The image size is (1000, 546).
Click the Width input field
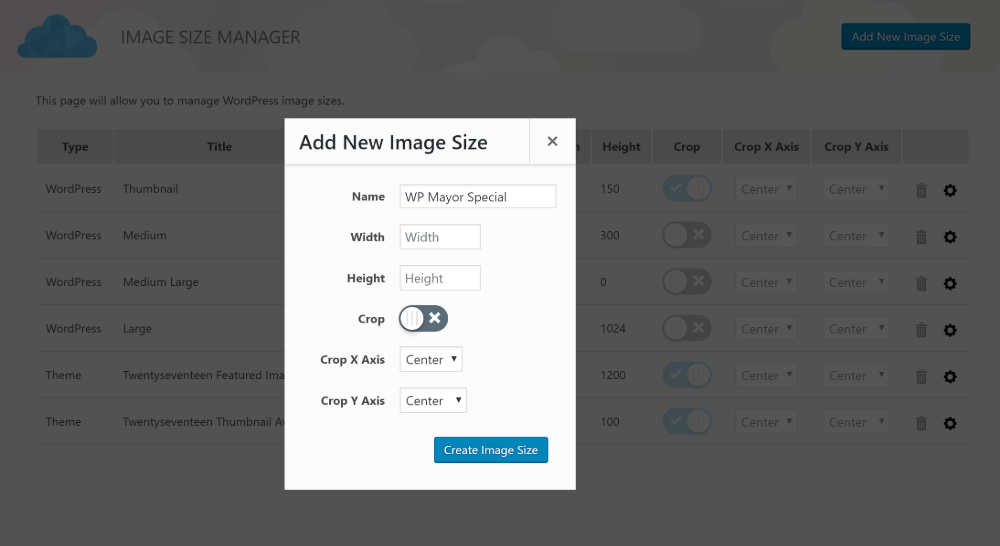(440, 237)
